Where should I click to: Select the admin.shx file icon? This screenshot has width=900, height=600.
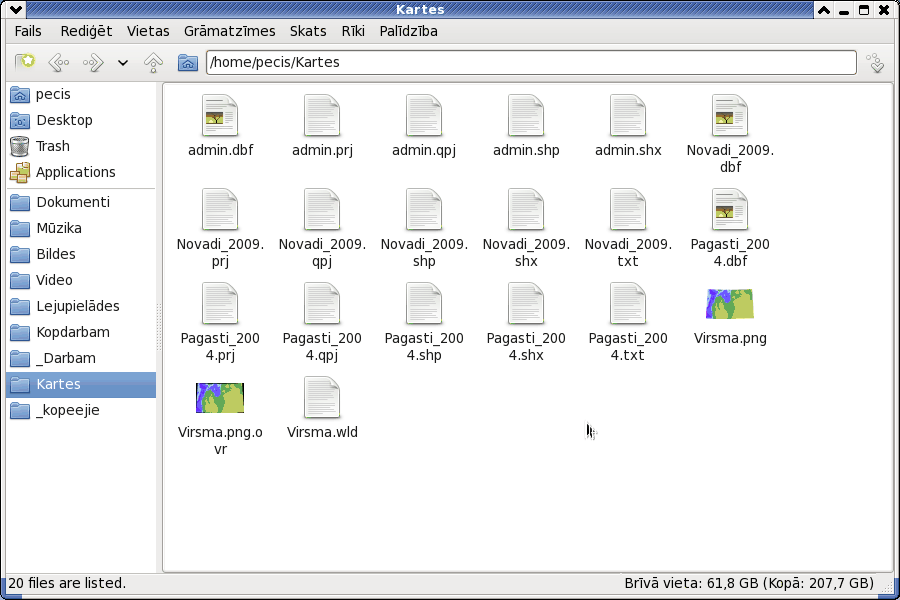click(628, 116)
